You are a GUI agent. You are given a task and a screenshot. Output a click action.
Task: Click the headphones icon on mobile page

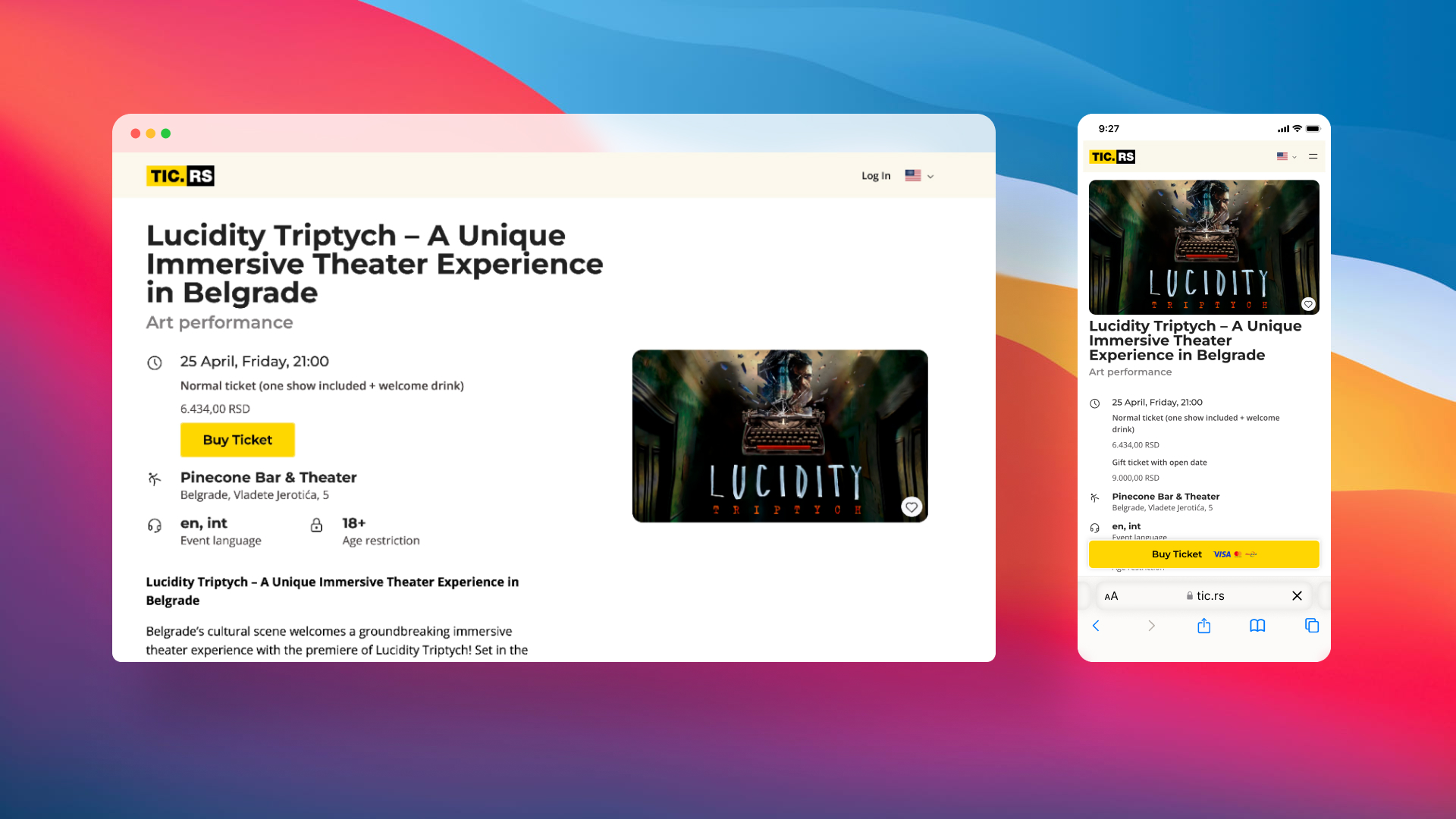[x=1095, y=528]
